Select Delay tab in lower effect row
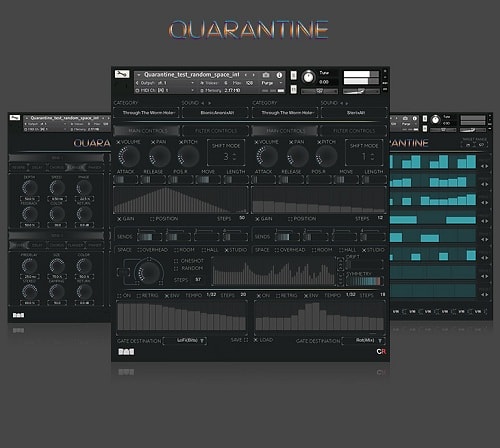The height and width of the screenshot is (448, 500). coord(37,245)
